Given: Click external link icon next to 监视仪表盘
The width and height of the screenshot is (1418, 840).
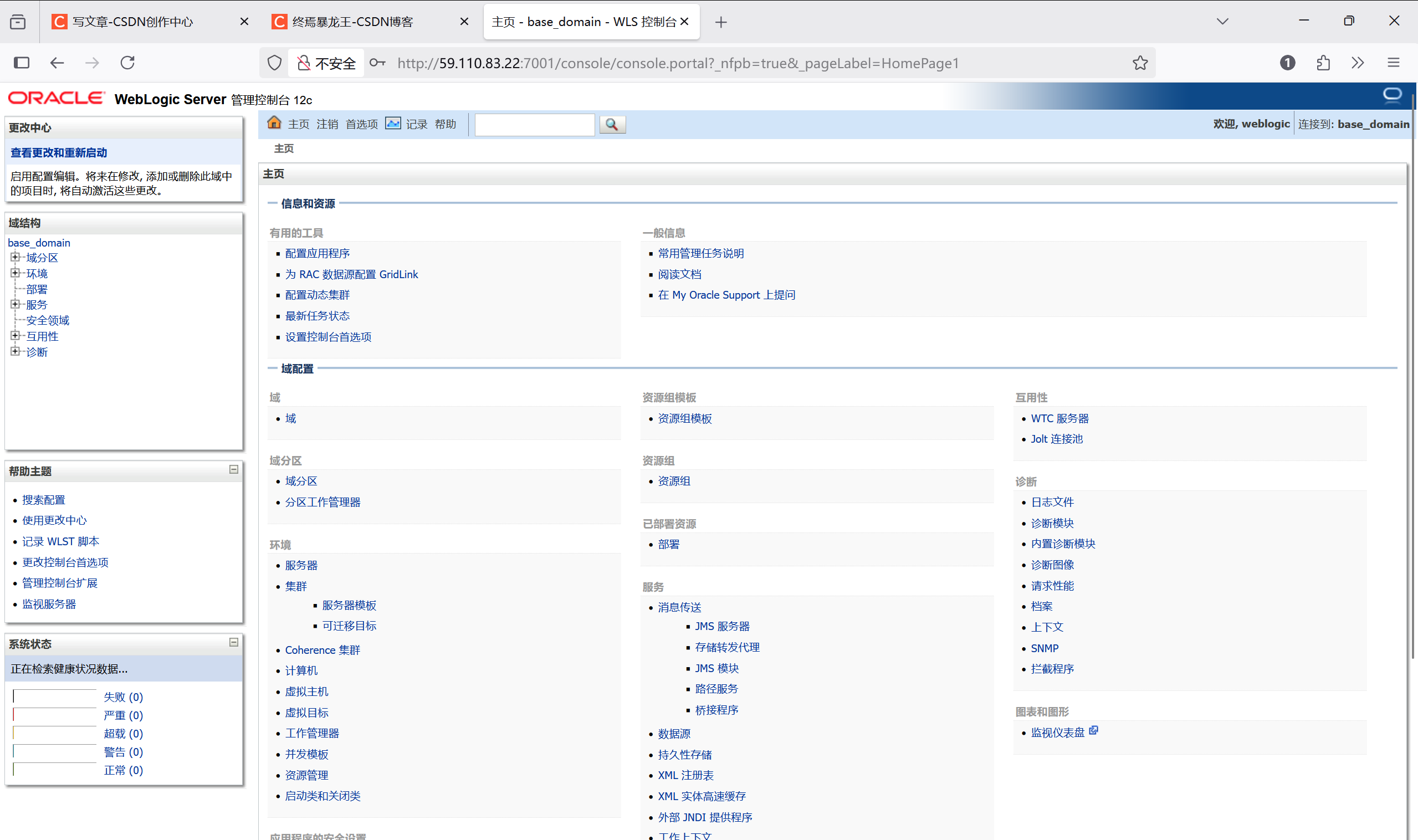Looking at the screenshot, I should pos(1094,730).
